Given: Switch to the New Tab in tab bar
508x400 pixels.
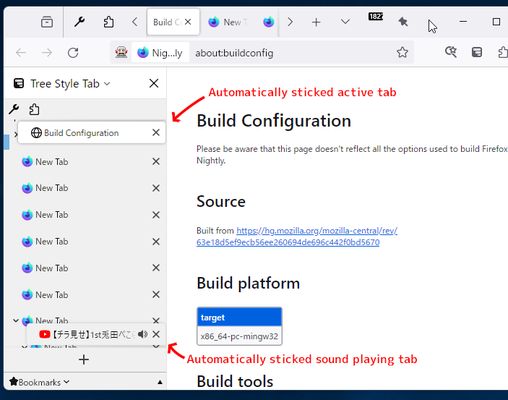Looking at the screenshot, I should [228, 22].
